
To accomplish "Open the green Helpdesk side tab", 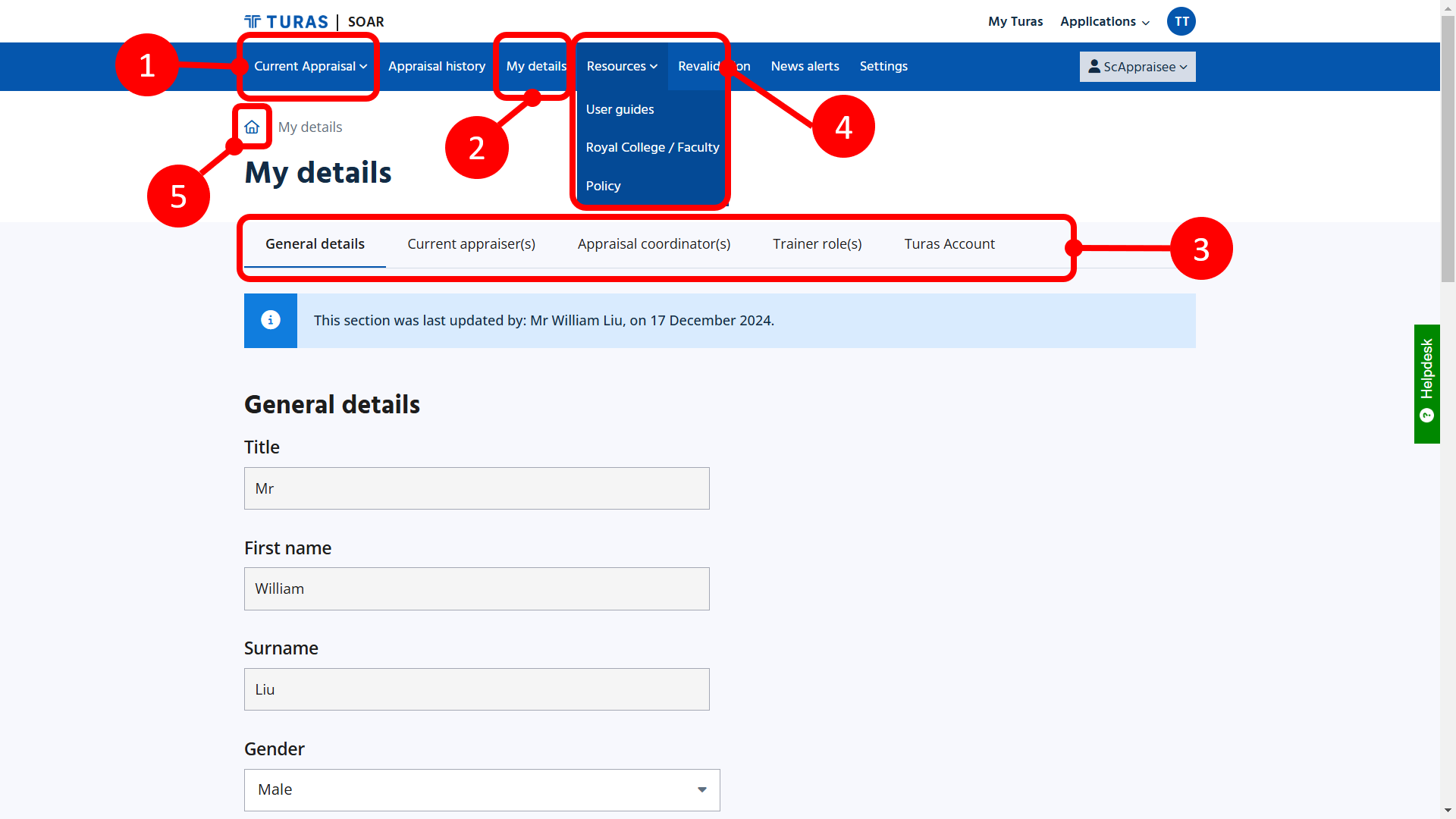I will pos(1426,383).
